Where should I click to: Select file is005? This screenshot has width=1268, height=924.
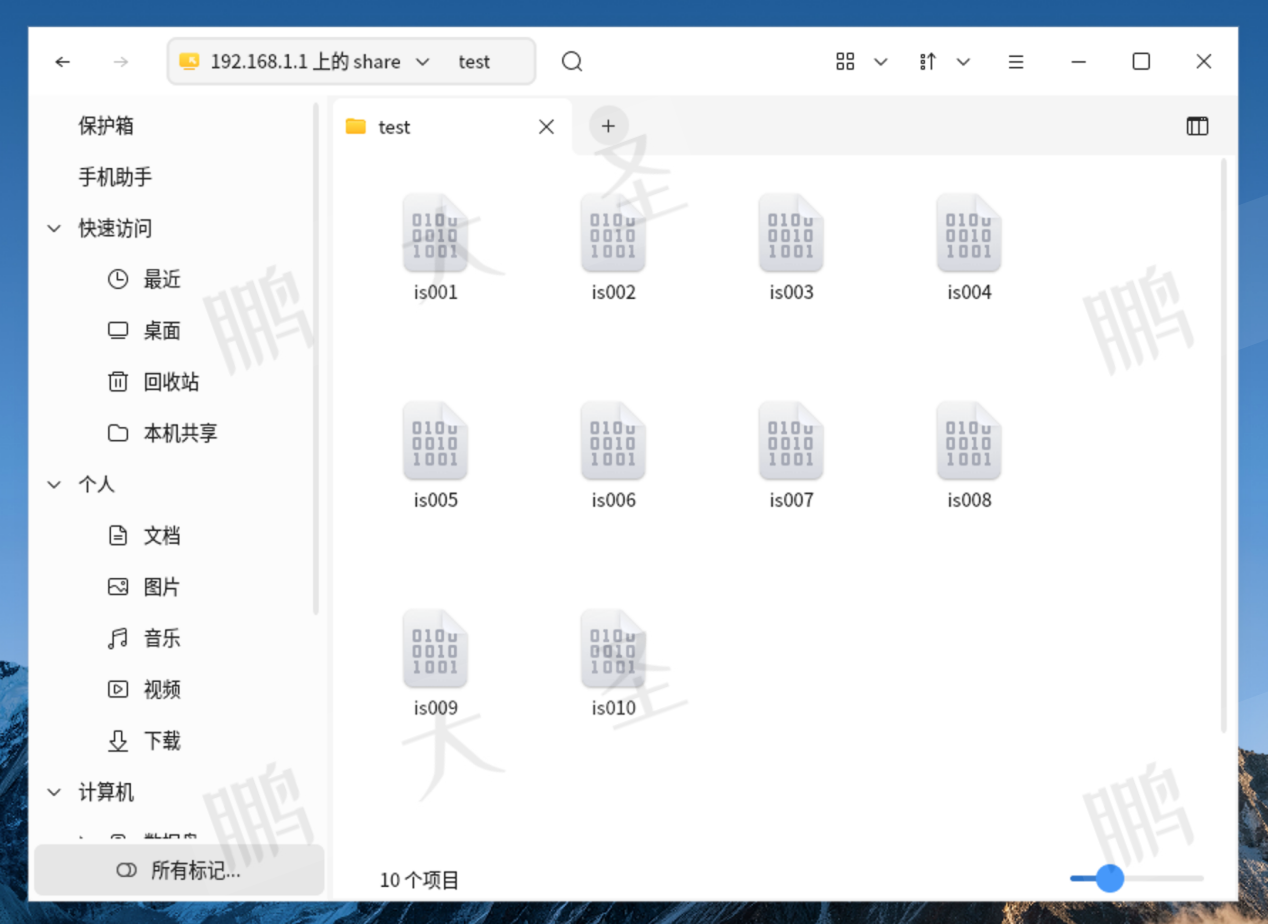click(435, 454)
